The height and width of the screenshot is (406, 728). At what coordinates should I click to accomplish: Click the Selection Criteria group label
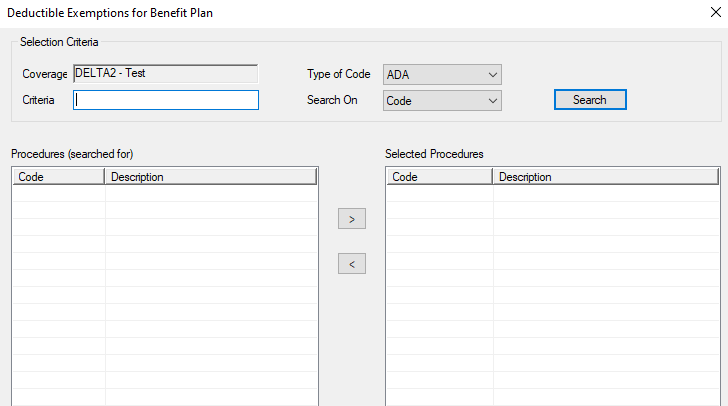pos(59,41)
